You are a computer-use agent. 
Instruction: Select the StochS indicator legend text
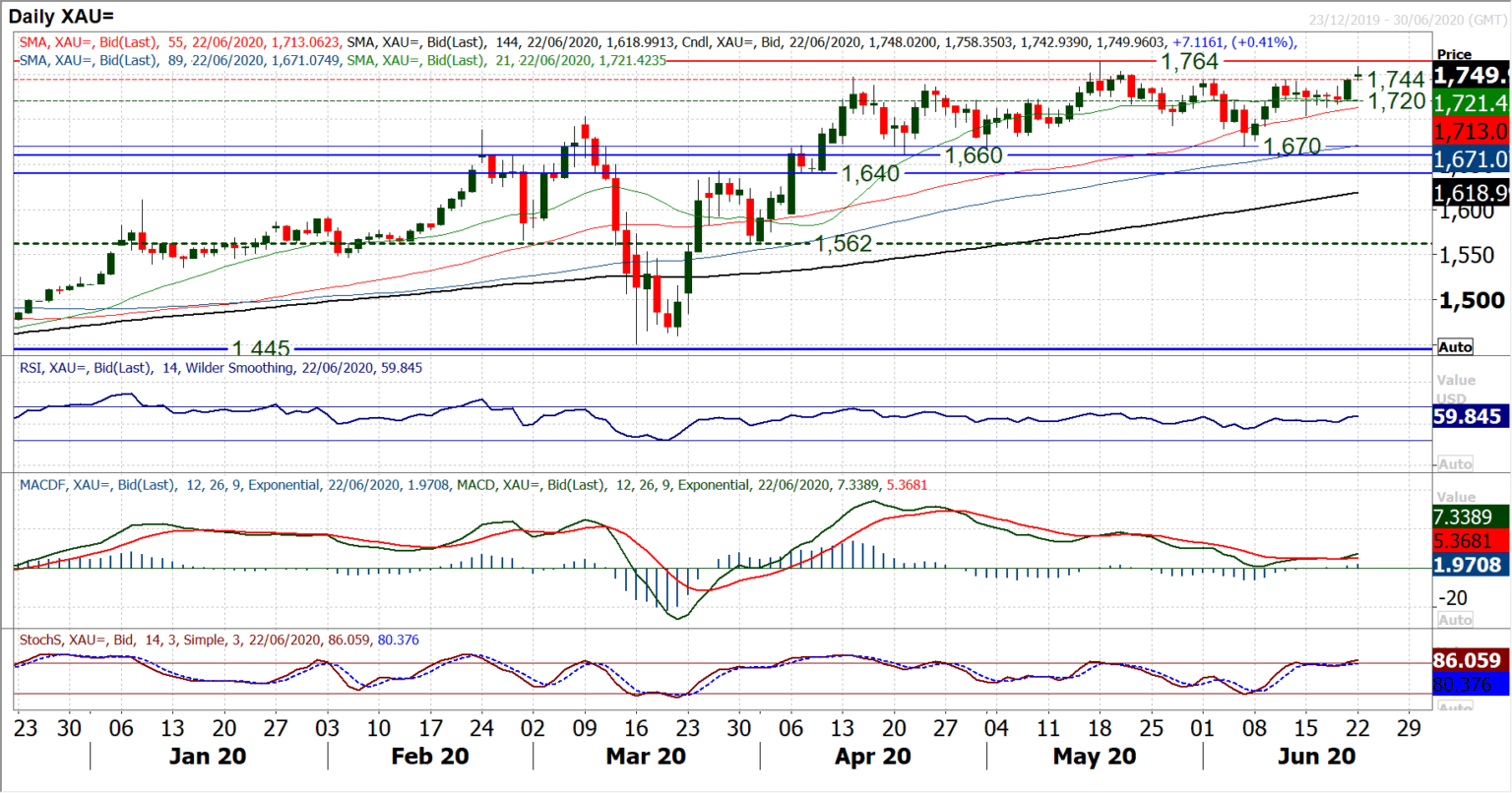pos(220,640)
